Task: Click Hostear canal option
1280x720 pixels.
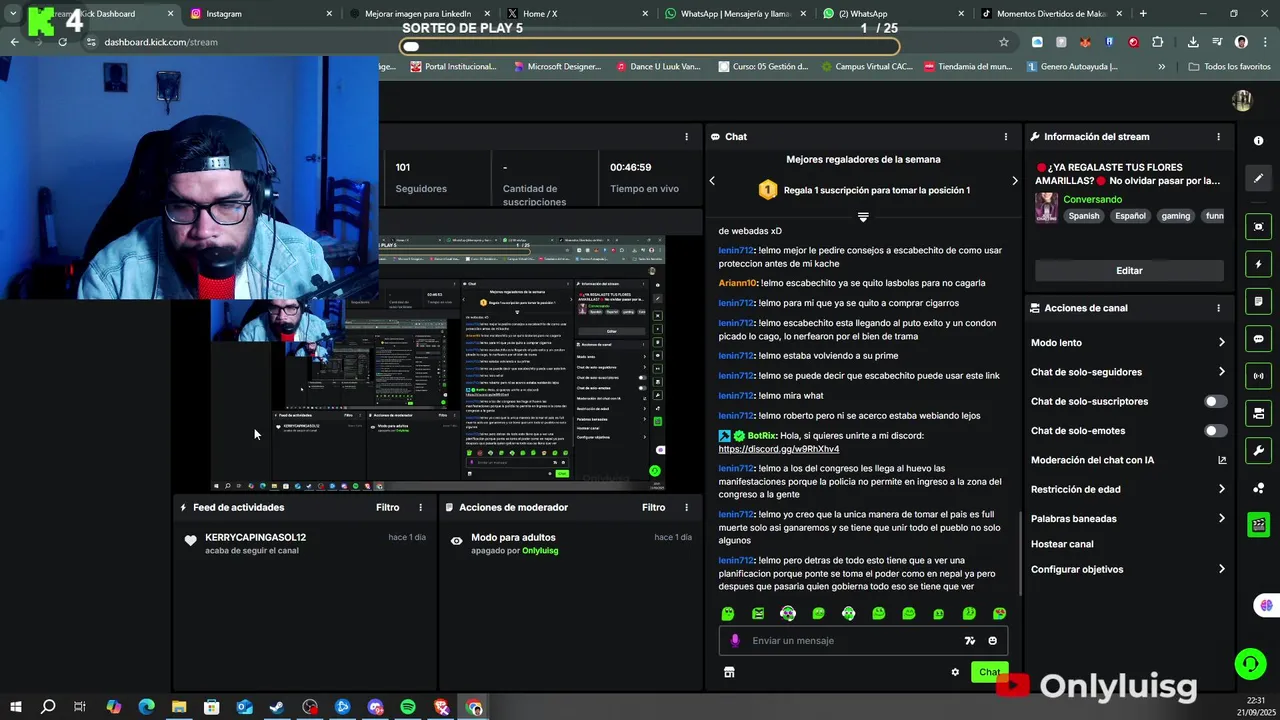Action: [x=1062, y=544]
